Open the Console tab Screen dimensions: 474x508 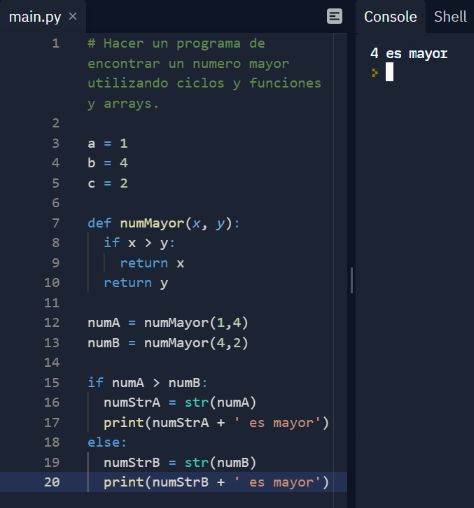coord(390,17)
